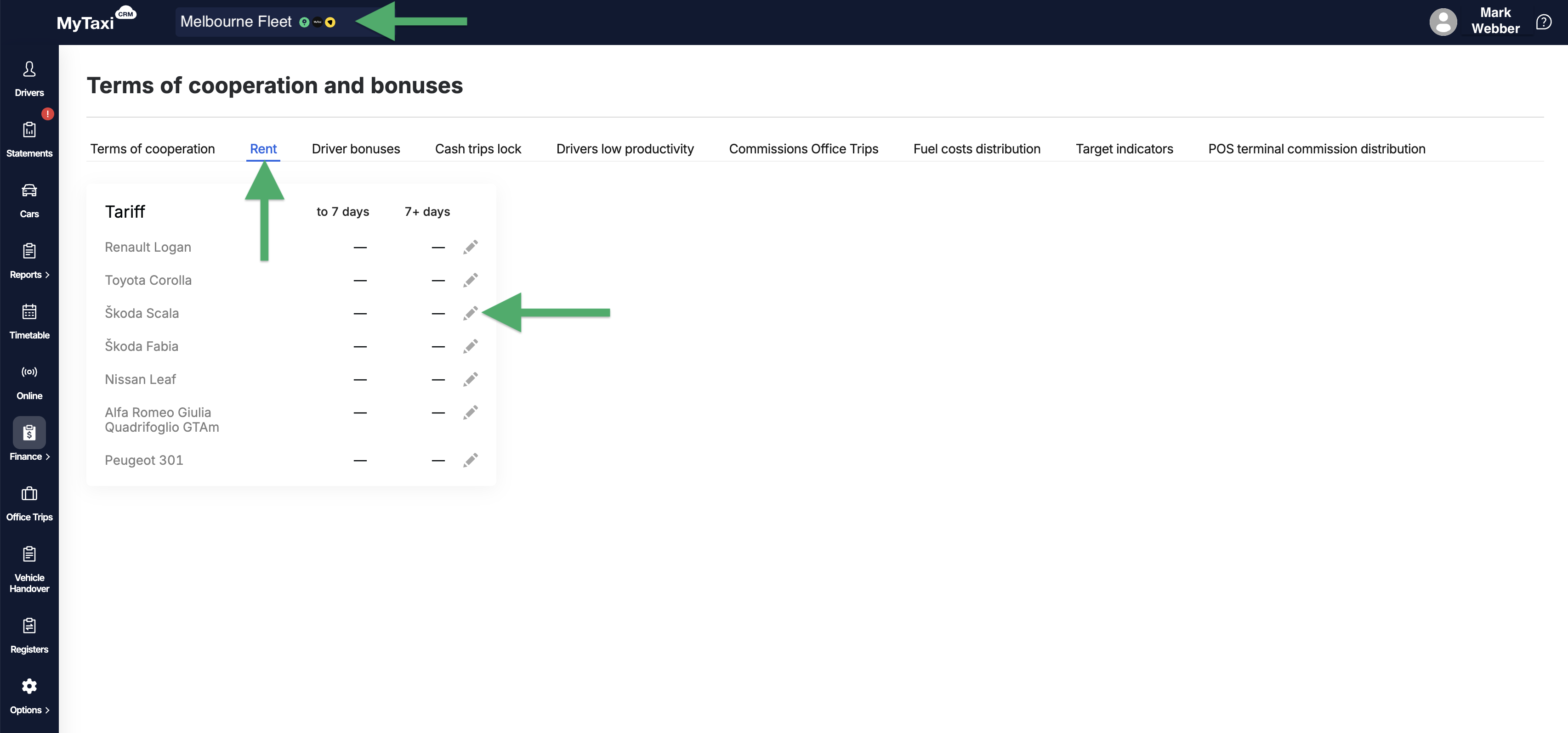This screenshot has height=733, width=1568.
Task: Switch to Driver bonuses tab
Action: pos(356,149)
